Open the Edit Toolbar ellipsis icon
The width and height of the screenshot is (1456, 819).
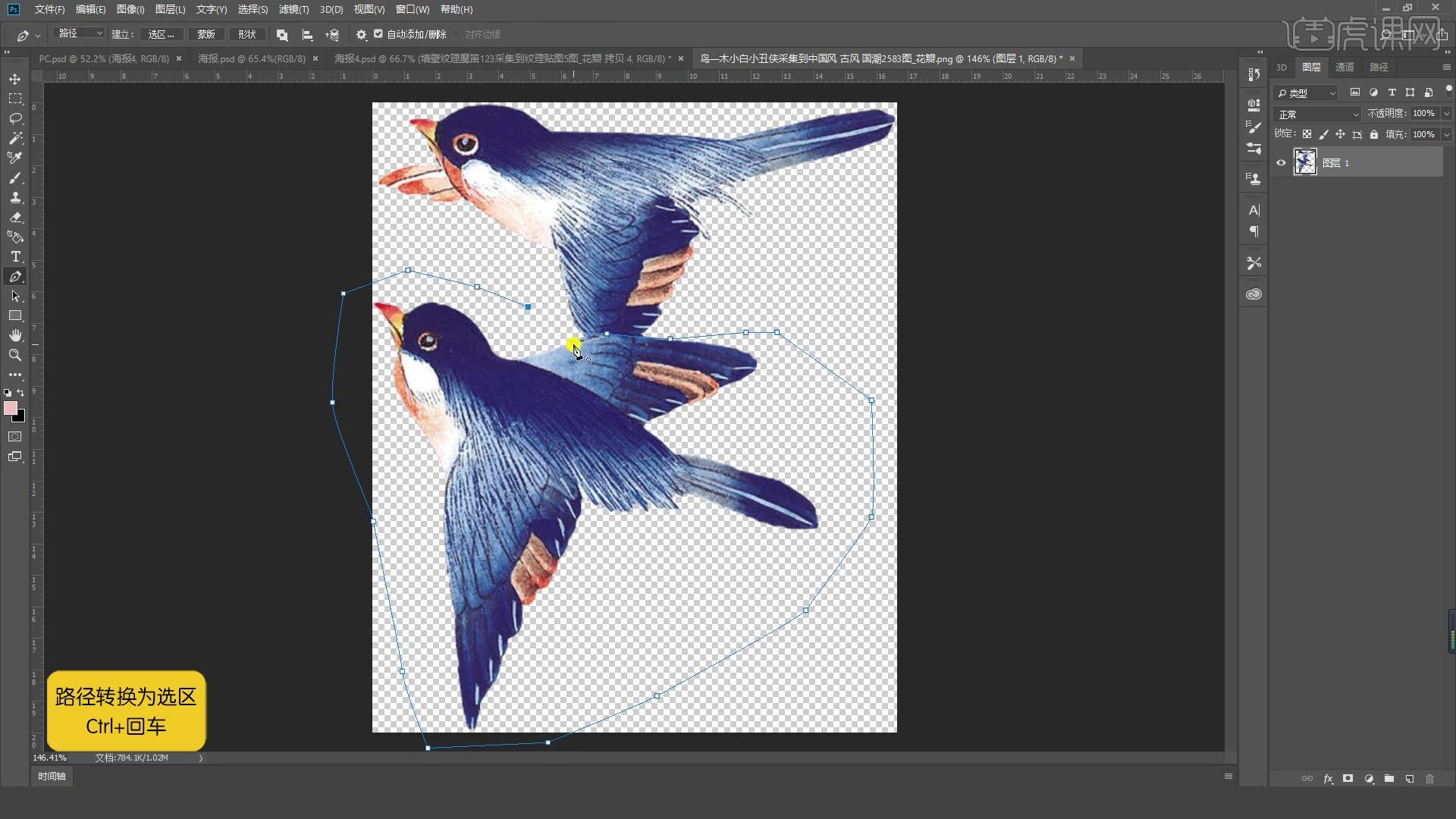(15, 375)
